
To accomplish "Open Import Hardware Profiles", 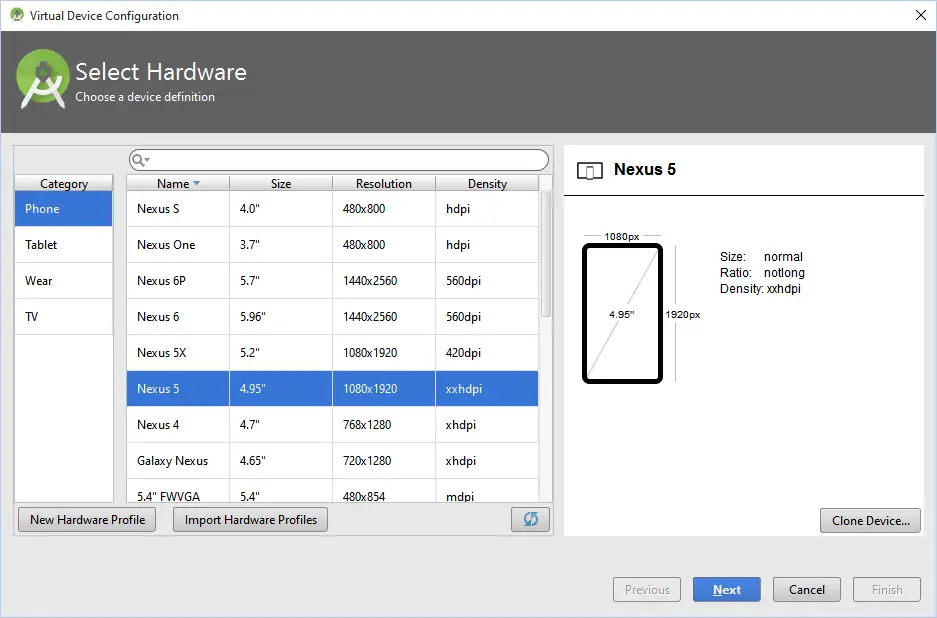I will (x=249, y=519).
